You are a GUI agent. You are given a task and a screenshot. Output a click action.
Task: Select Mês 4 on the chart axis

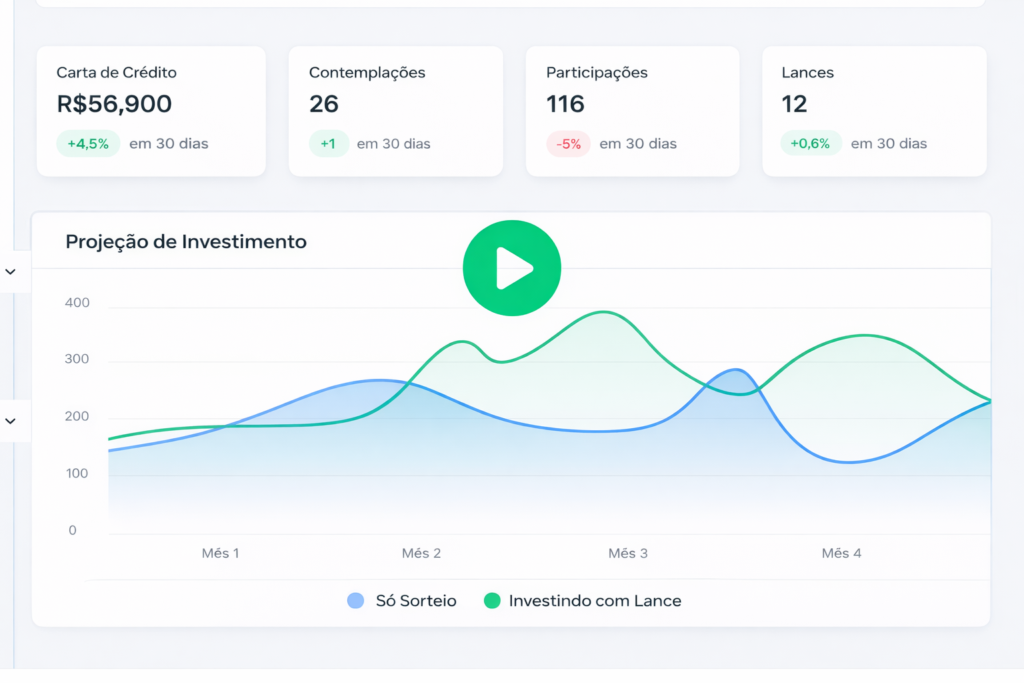pos(841,553)
